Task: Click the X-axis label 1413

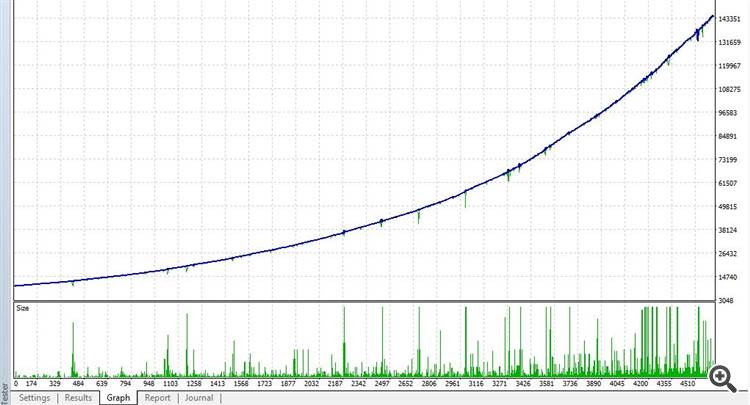Action: coord(217,383)
